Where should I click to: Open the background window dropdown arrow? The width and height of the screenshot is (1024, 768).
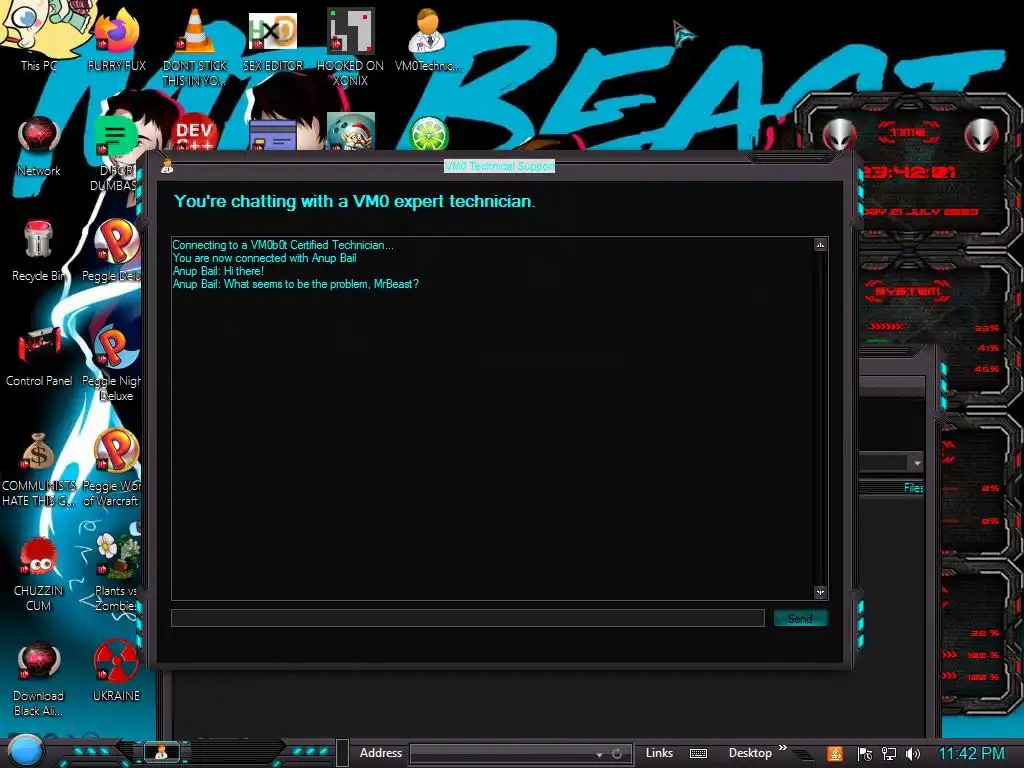(x=917, y=463)
